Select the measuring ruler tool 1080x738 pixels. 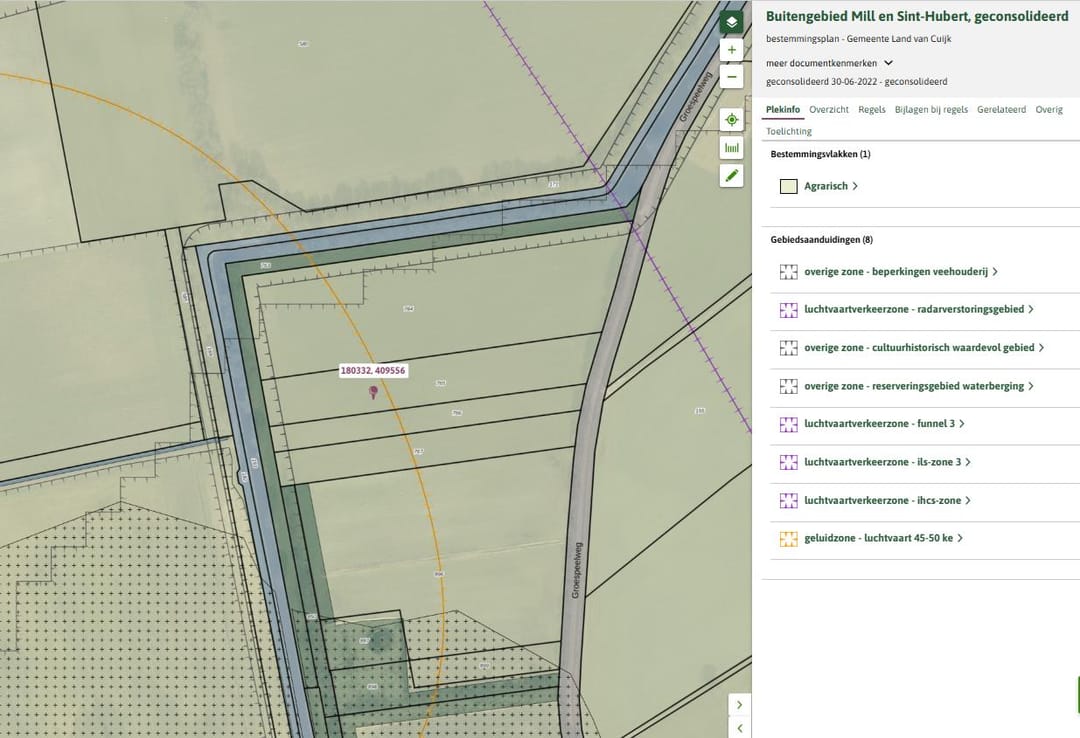732,148
